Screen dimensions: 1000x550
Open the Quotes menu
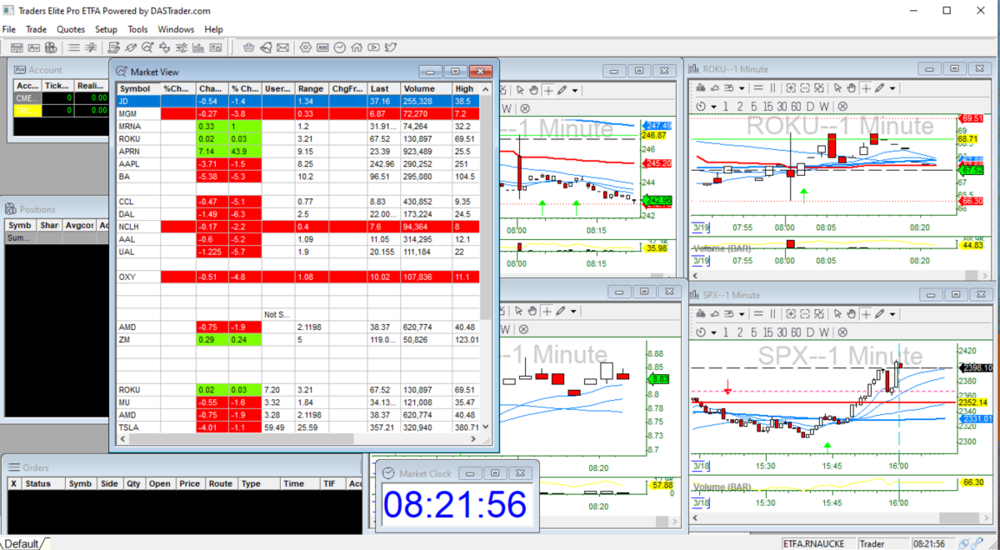click(x=71, y=30)
